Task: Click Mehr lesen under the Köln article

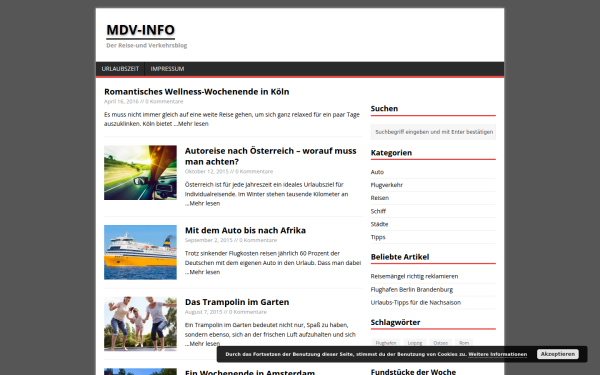Action: click(x=193, y=124)
